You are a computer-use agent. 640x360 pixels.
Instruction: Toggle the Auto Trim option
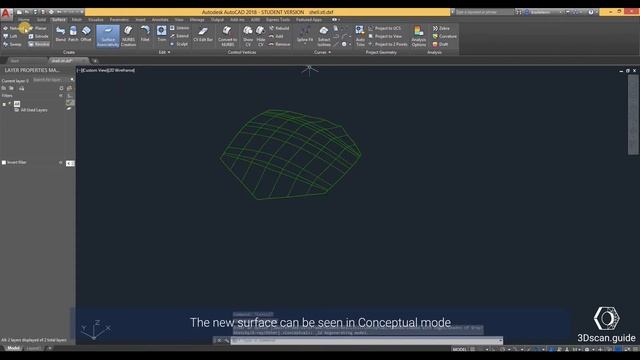(x=360, y=36)
